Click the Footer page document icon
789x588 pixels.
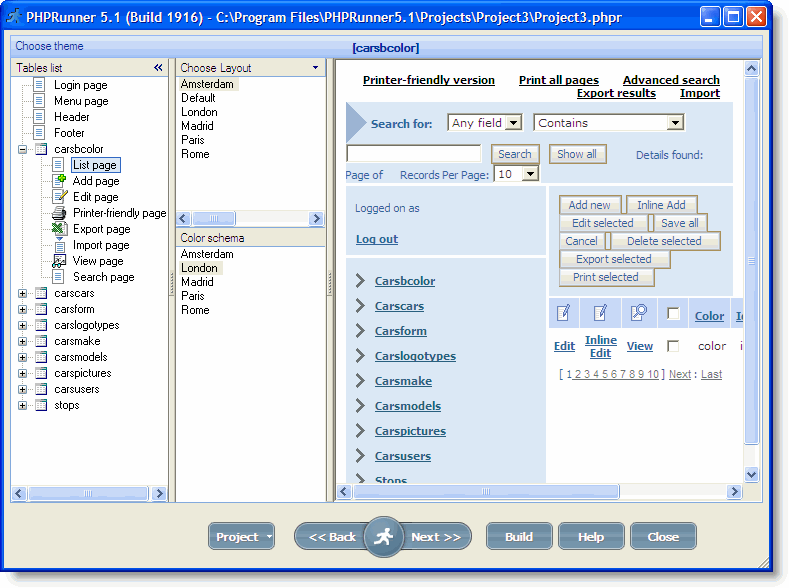(x=39, y=133)
